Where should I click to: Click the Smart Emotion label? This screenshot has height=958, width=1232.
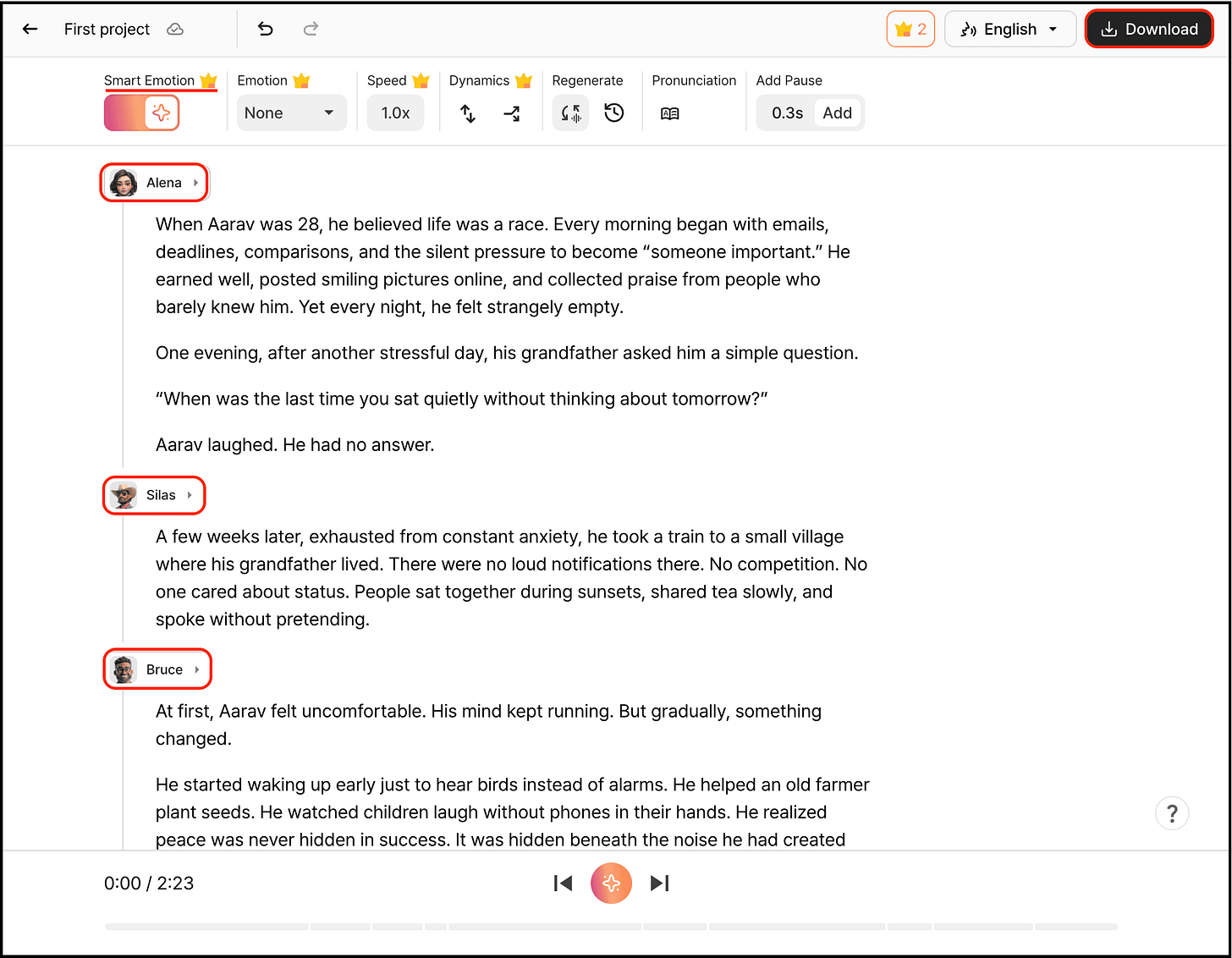(149, 80)
